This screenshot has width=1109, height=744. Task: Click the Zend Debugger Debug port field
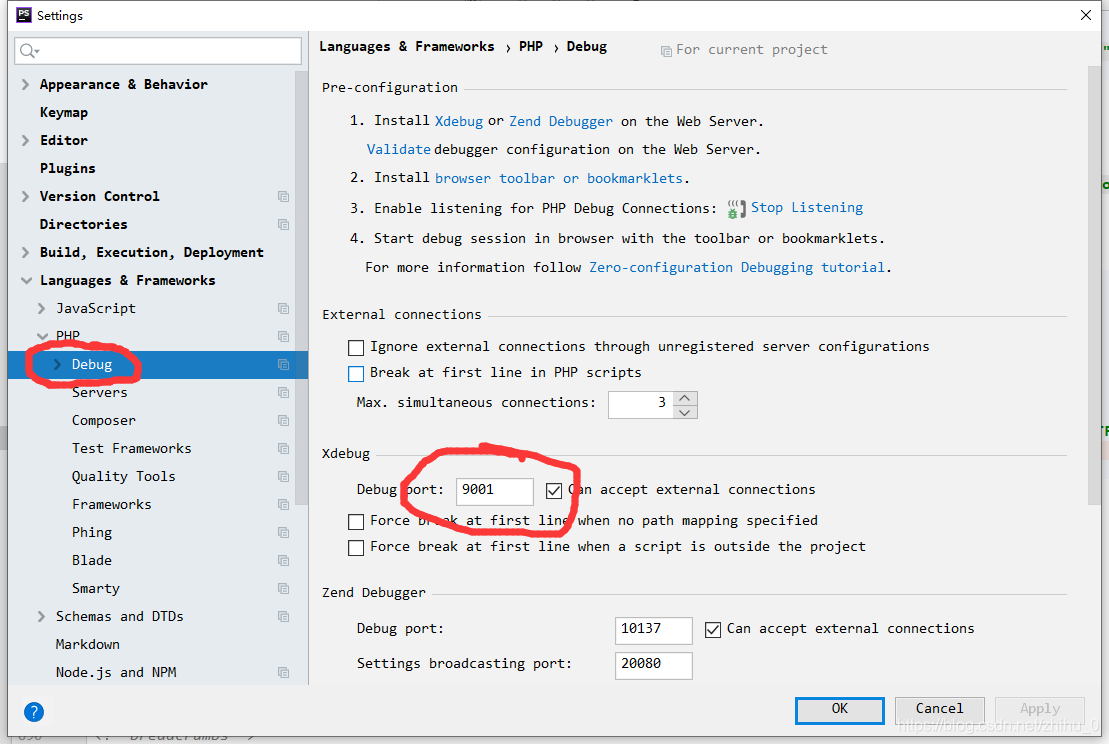point(654,630)
